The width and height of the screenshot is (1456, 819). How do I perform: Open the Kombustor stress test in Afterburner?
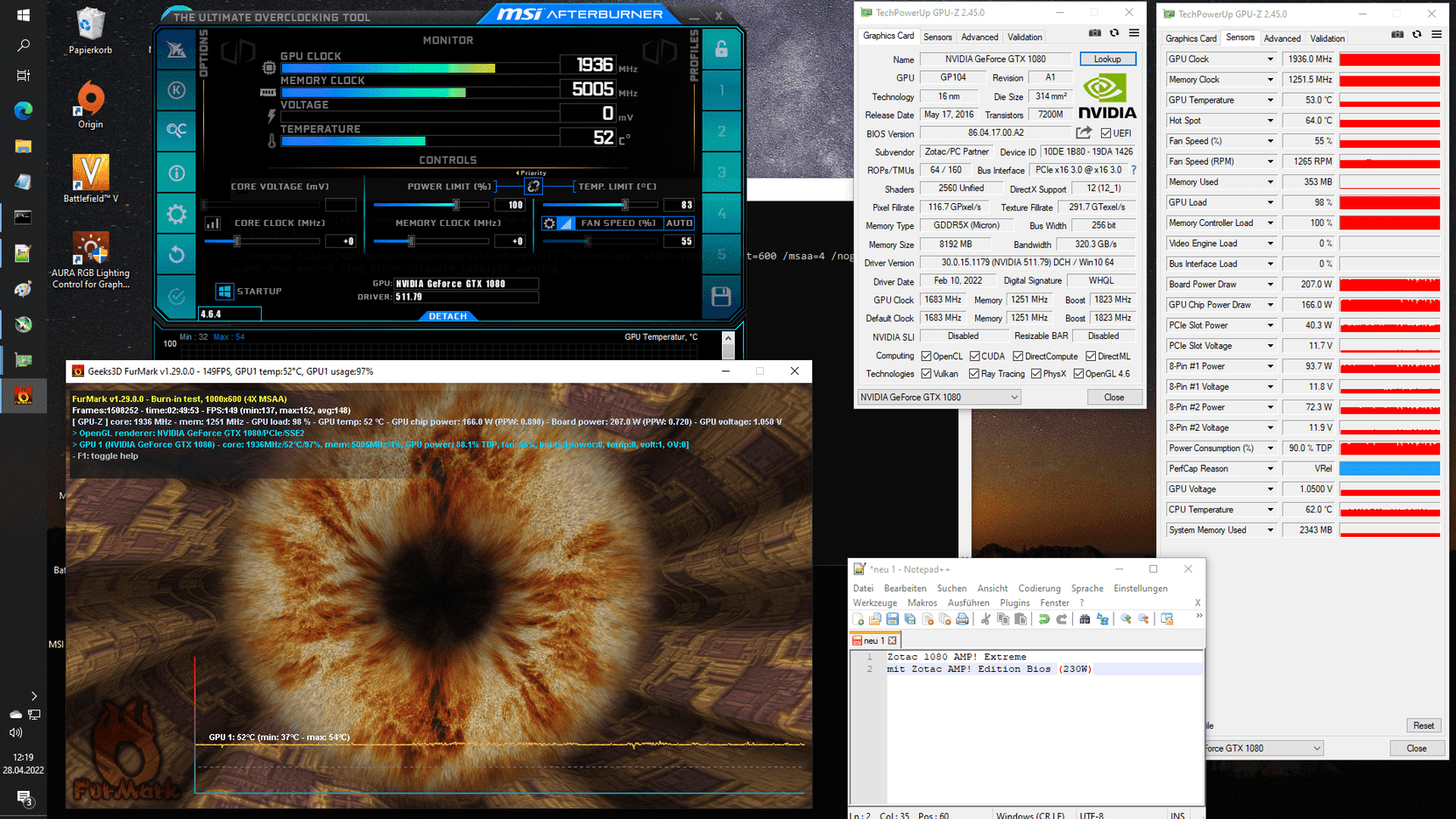click(x=176, y=89)
